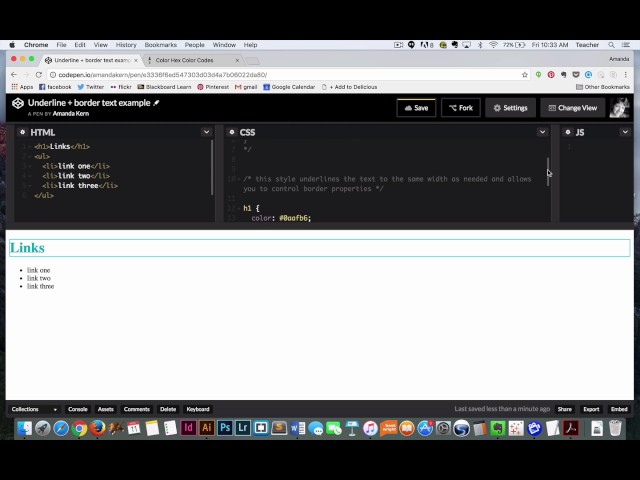Image resolution: width=640 pixels, height=480 pixels.
Task: Open the Twitter bookmark
Action: click(91, 87)
